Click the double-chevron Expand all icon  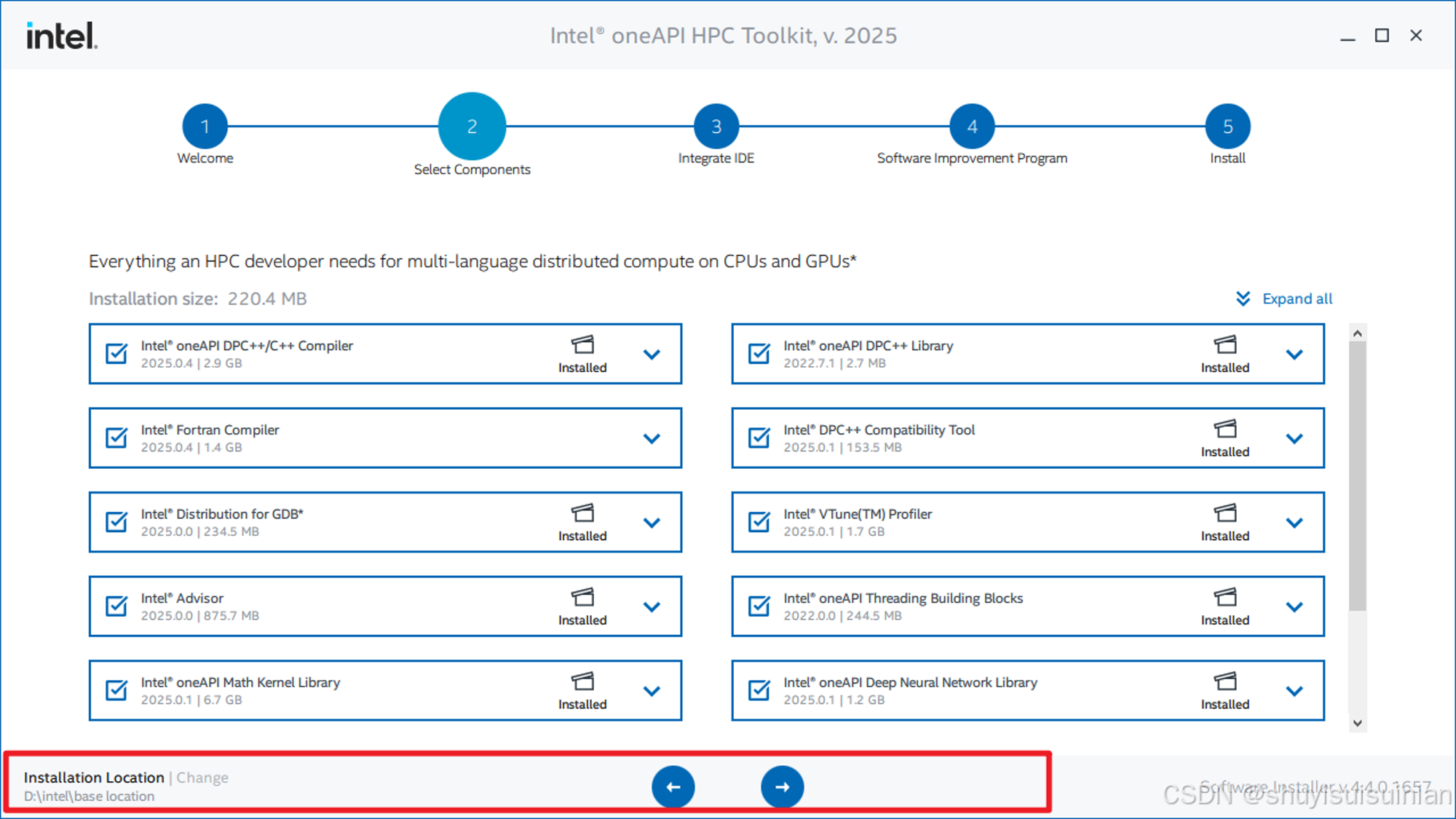(x=1243, y=299)
